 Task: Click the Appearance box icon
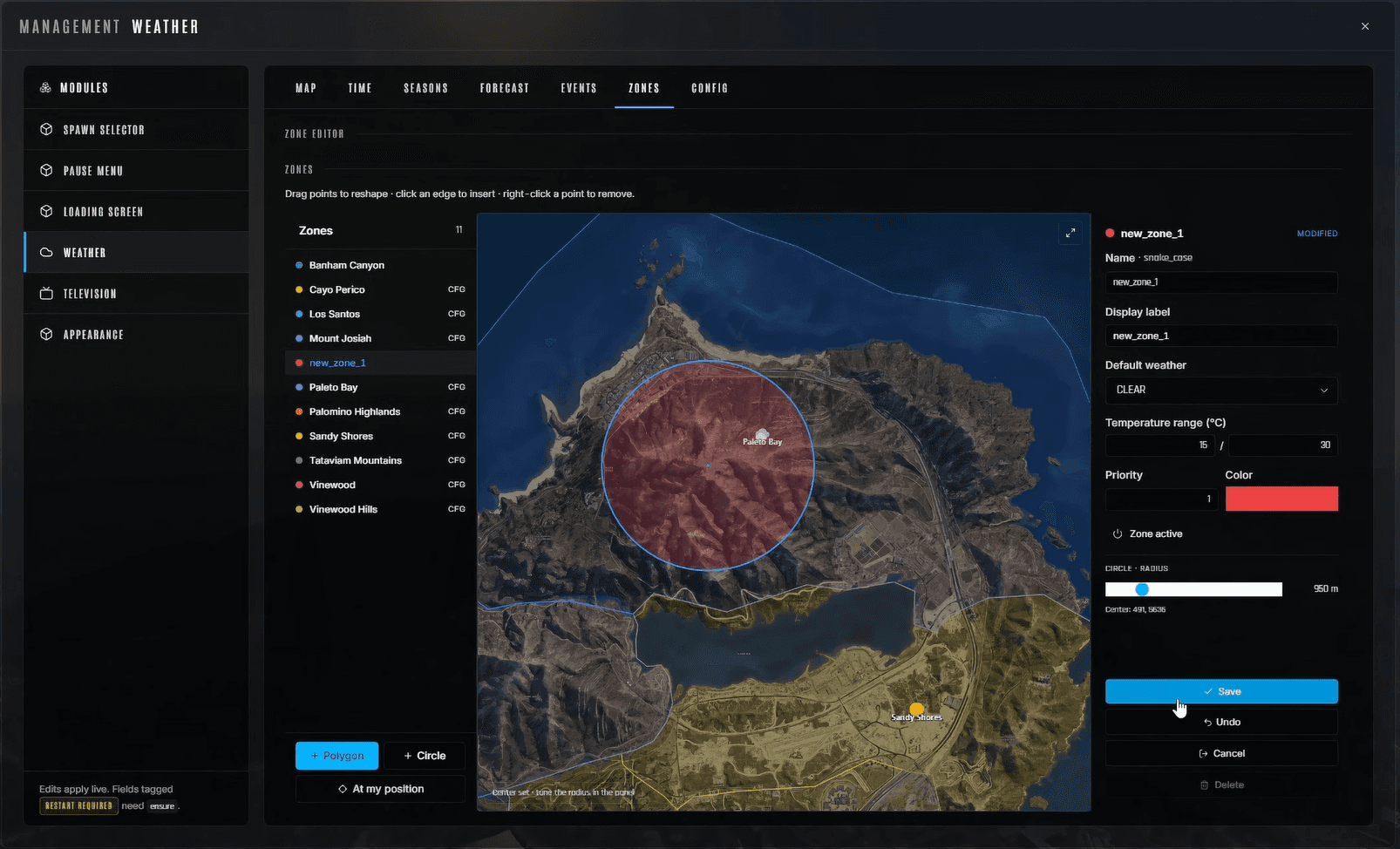coord(46,334)
